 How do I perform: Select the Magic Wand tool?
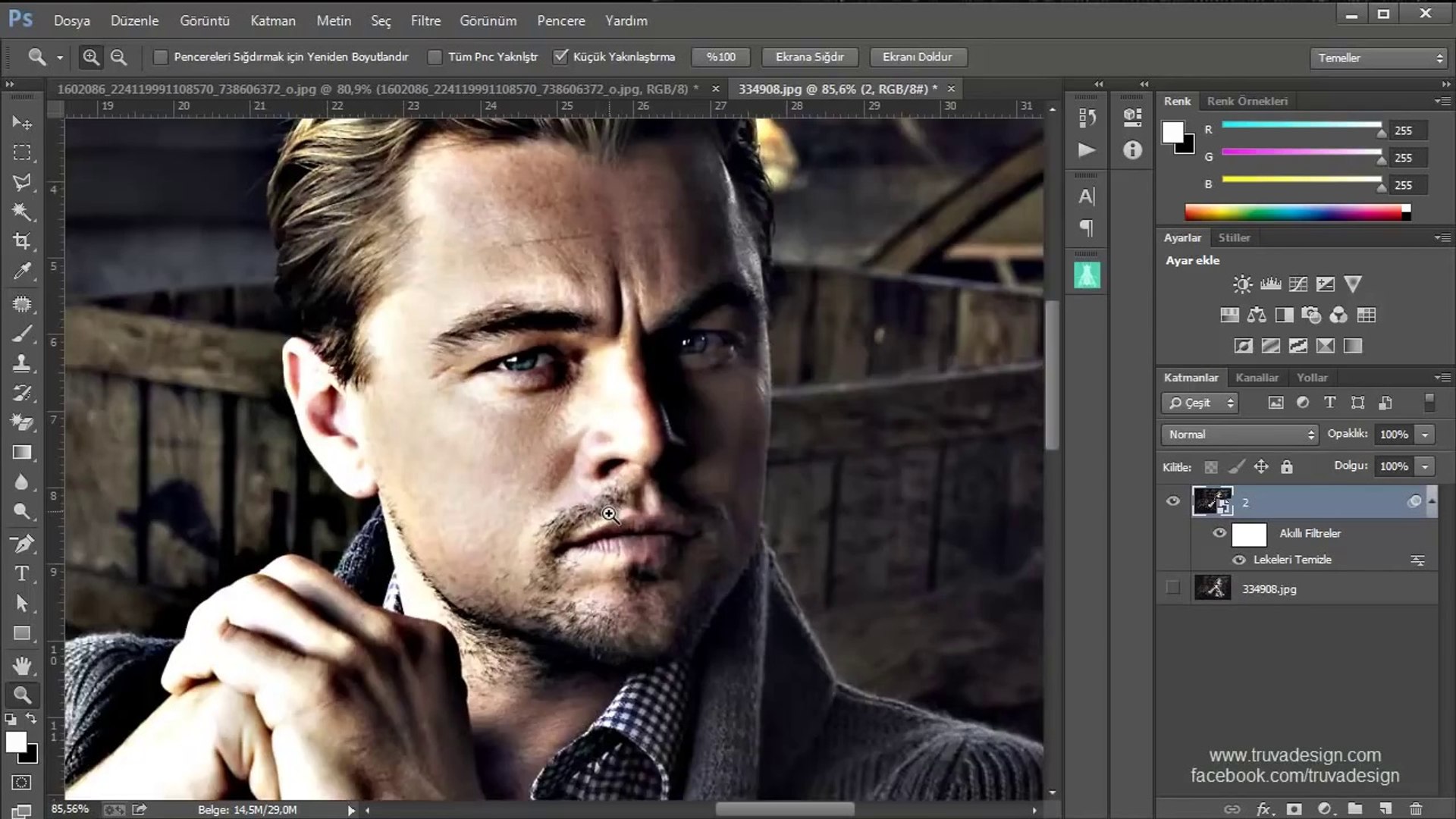point(22,212)
